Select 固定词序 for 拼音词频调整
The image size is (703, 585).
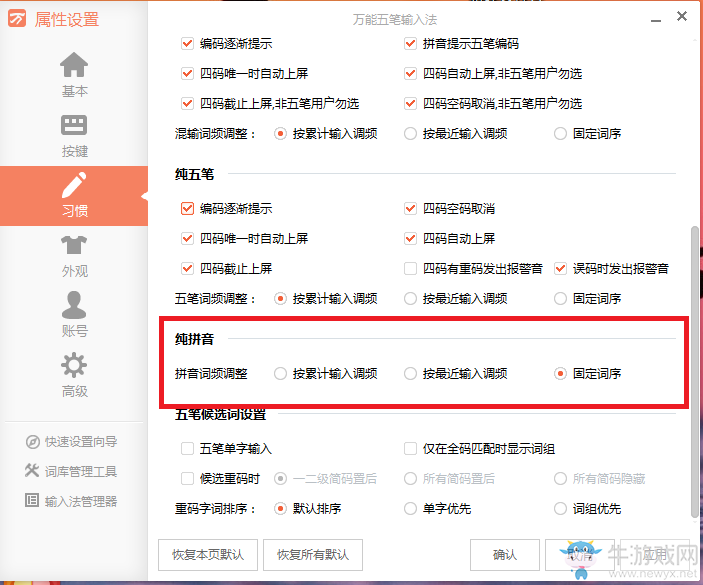[x=560, y=374]
